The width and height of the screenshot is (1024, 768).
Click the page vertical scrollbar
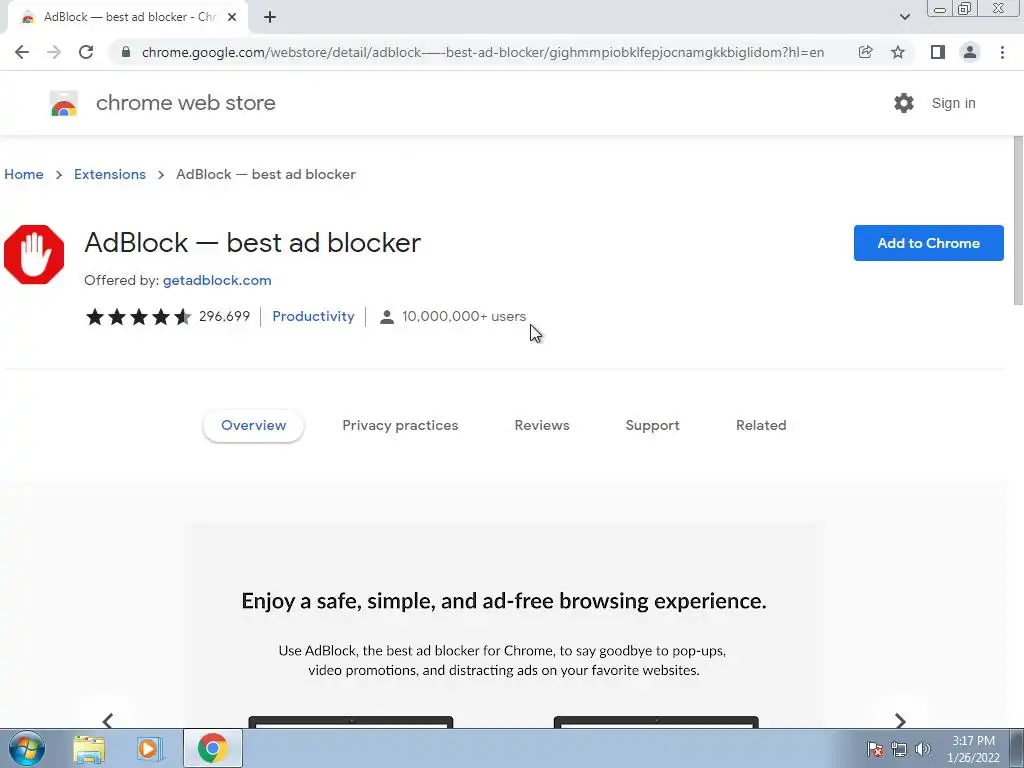tap(1017, 221)
